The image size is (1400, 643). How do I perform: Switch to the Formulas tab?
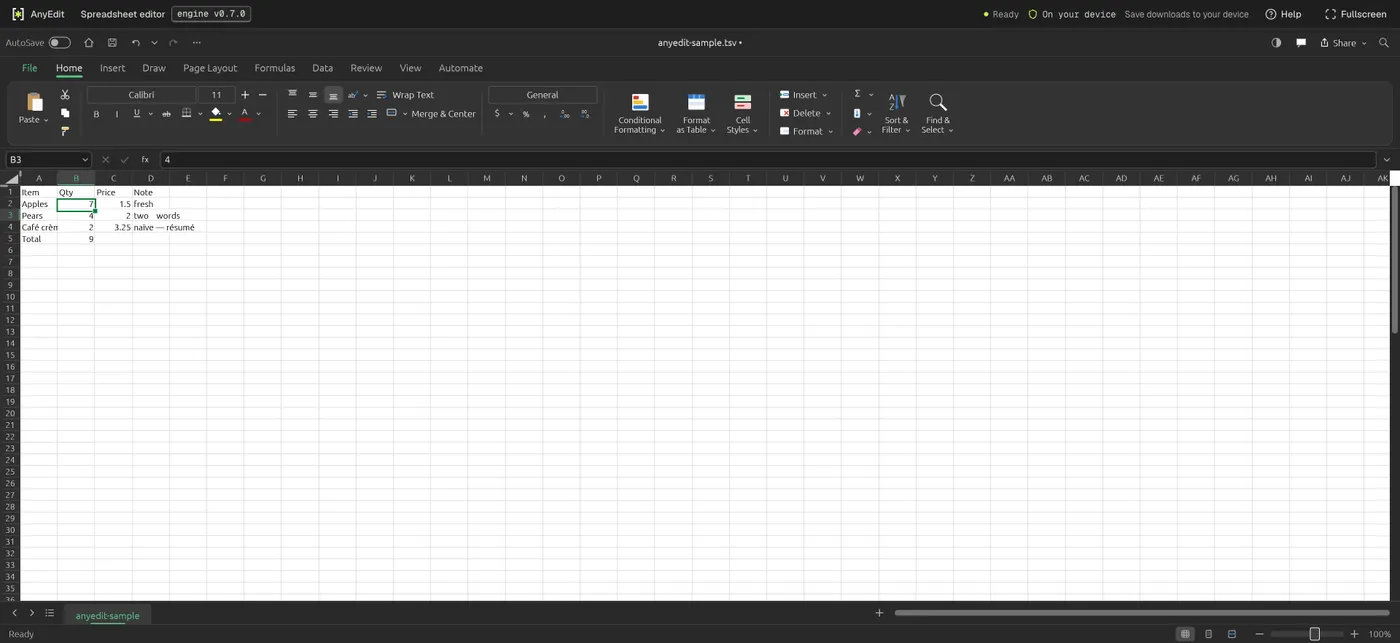275,68
